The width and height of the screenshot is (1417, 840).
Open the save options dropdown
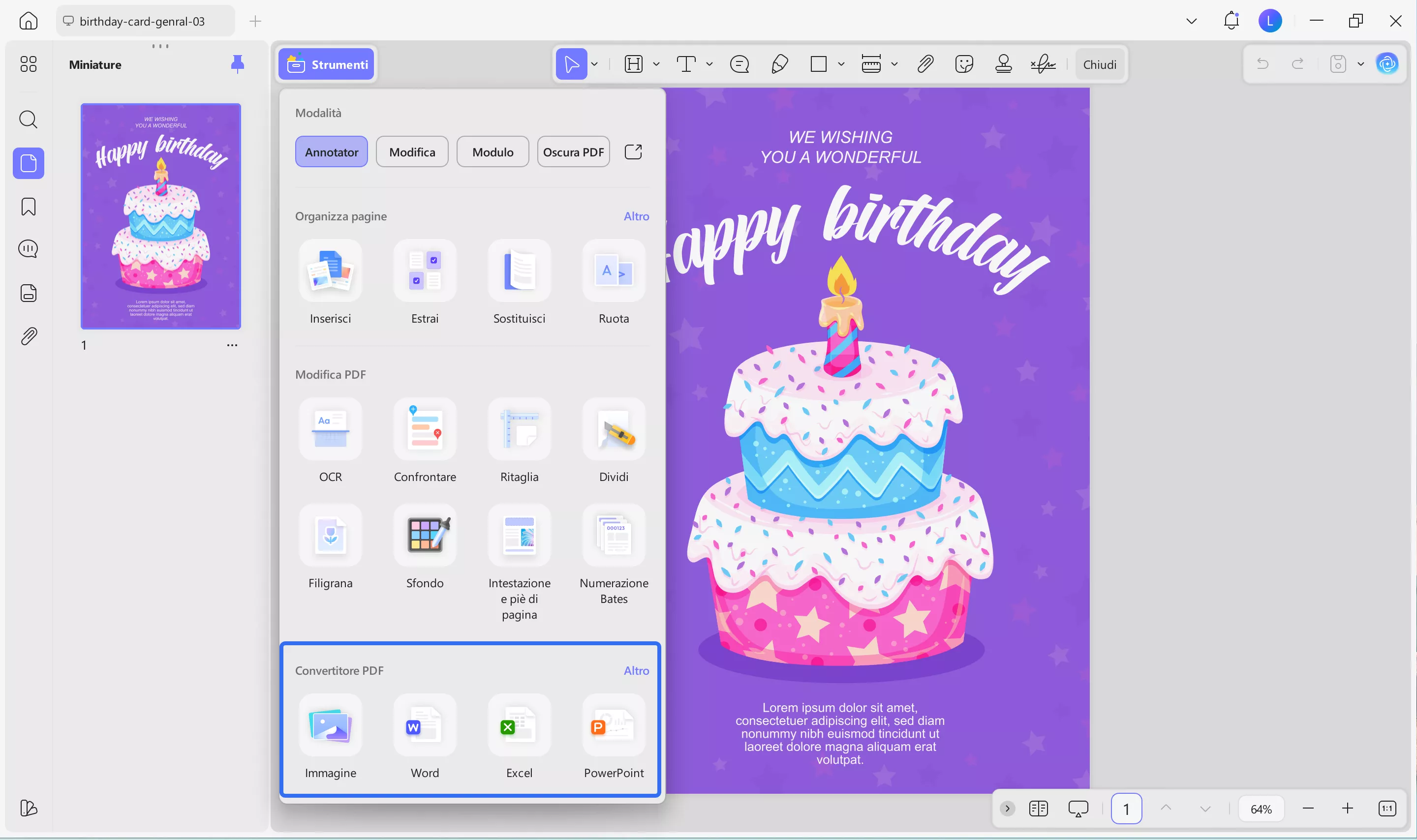click(x=1361, y=64)
